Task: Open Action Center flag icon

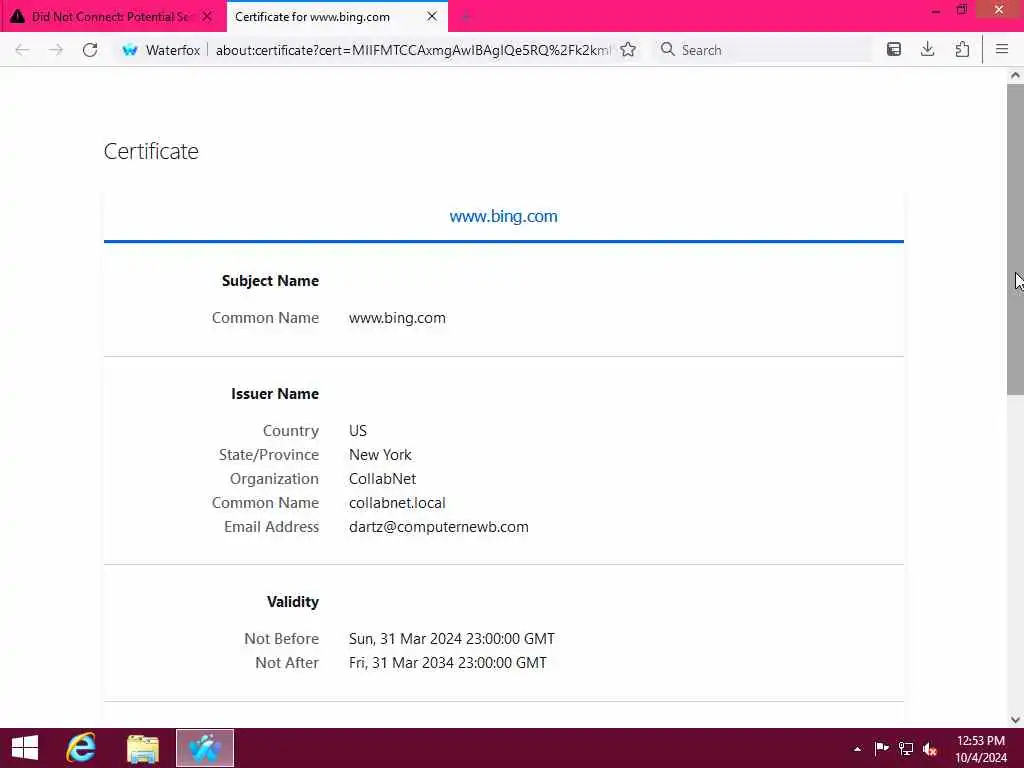Action: pos(882,748)
